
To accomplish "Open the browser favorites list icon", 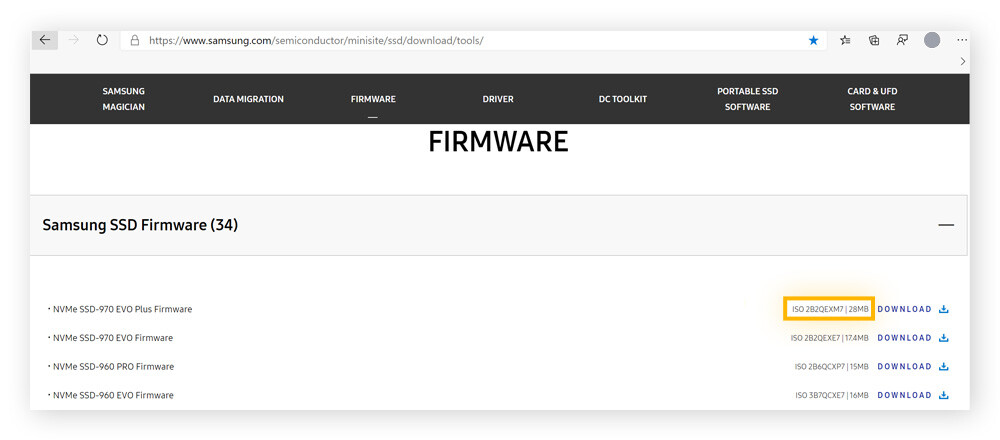I will click(845, 40).
